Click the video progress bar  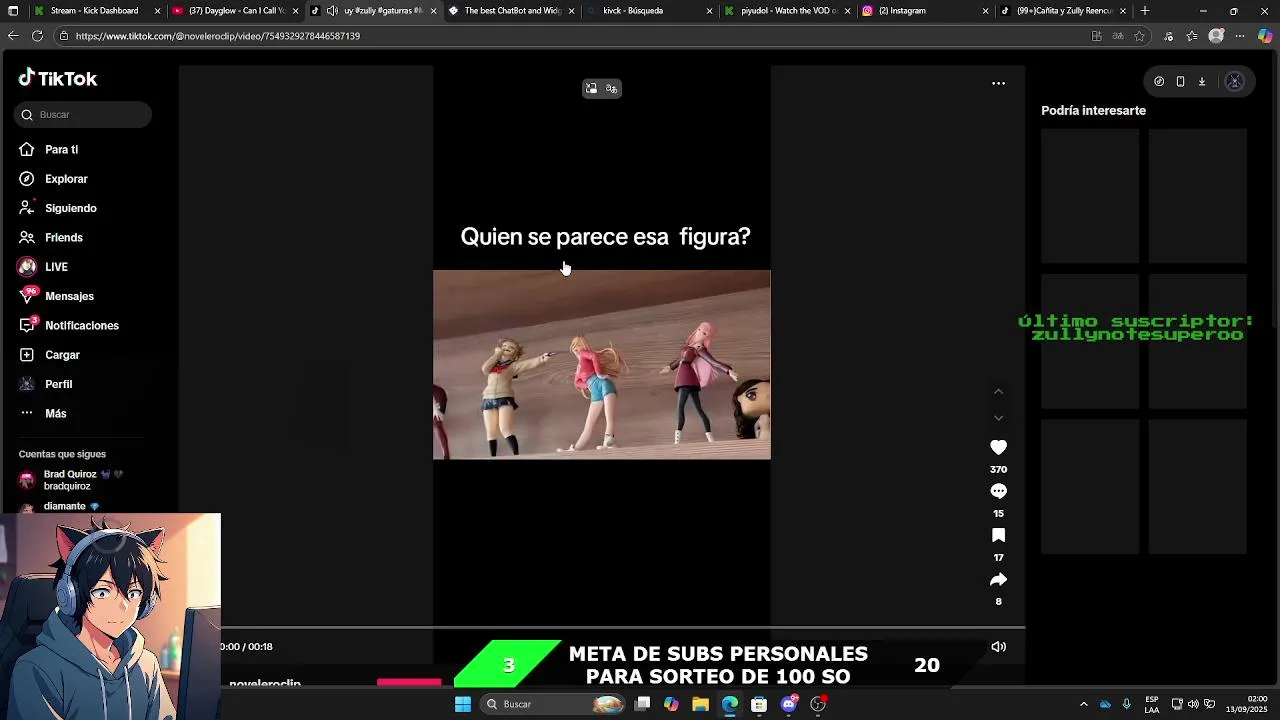tap(622, 628)
